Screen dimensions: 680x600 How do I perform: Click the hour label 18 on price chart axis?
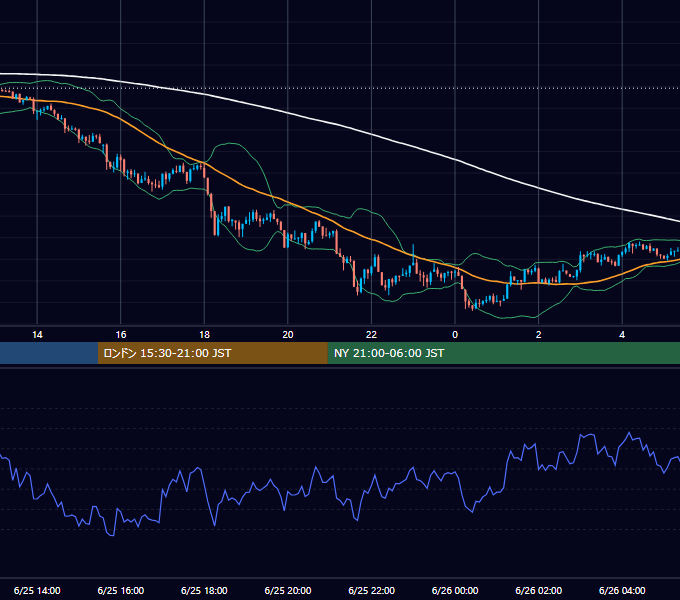[204, 335]
